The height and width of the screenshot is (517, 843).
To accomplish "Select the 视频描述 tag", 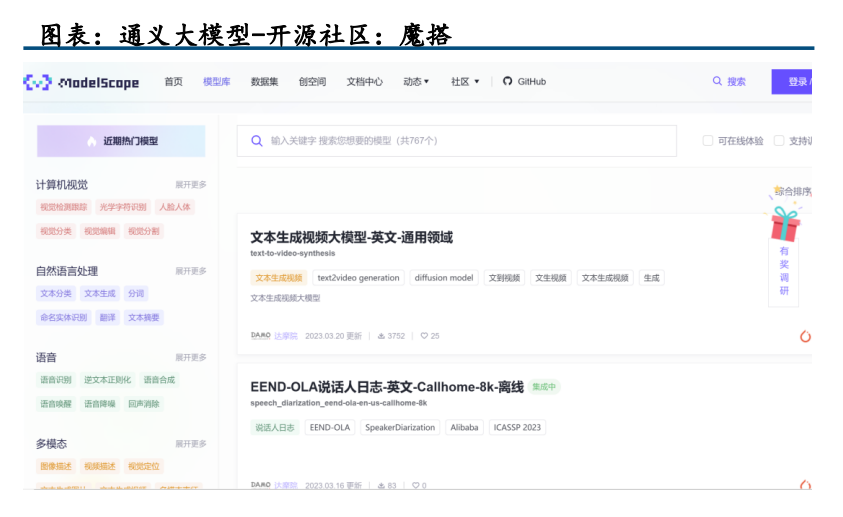I will pos(100,466).
